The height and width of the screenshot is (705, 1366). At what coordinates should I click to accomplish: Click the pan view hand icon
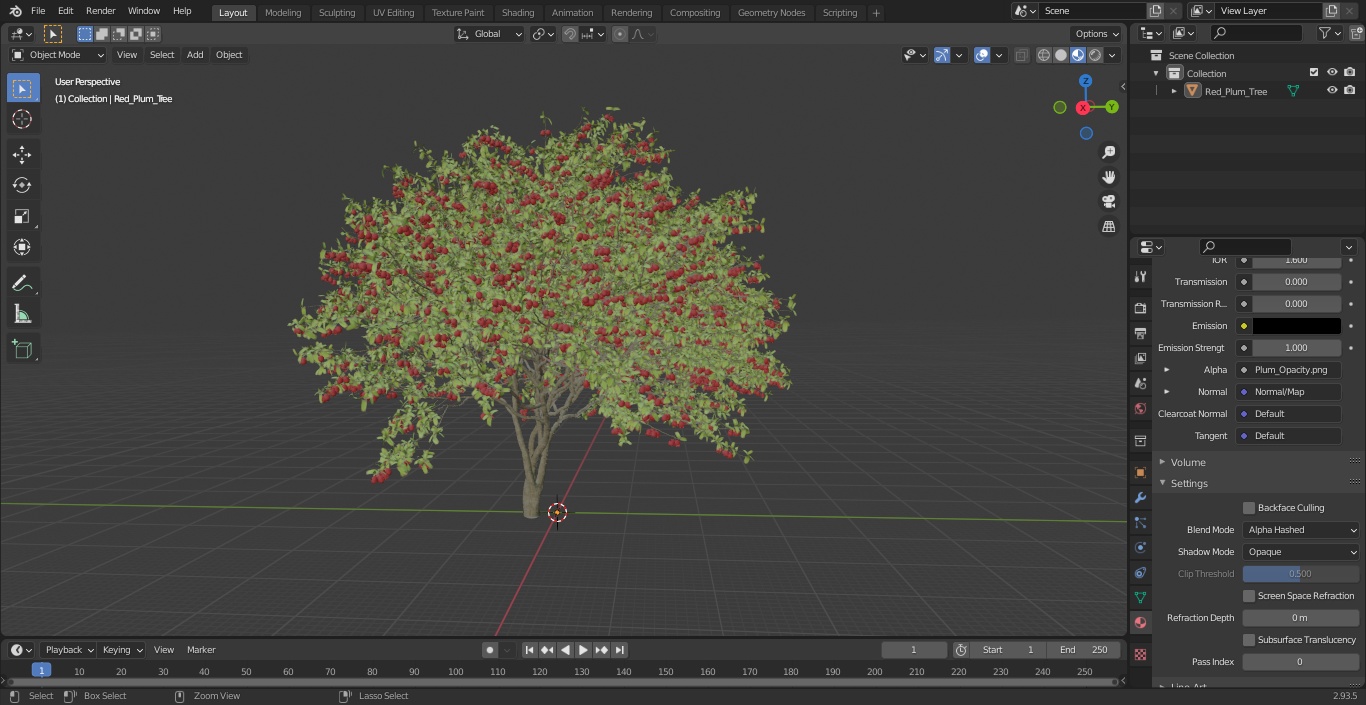point(1108,177)
